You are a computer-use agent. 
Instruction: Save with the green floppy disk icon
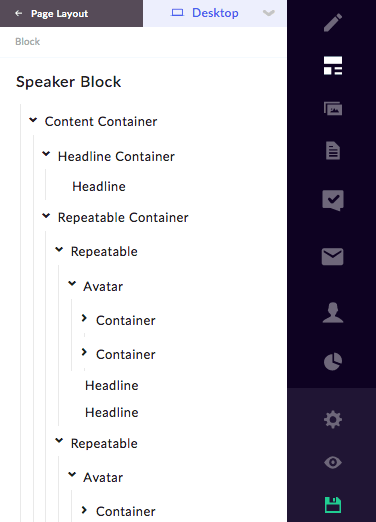333,505
